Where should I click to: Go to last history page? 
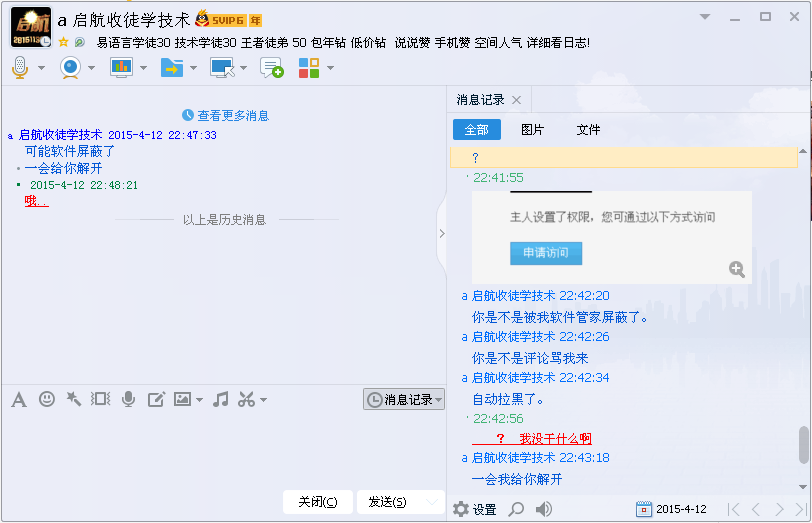click(802, 510)
